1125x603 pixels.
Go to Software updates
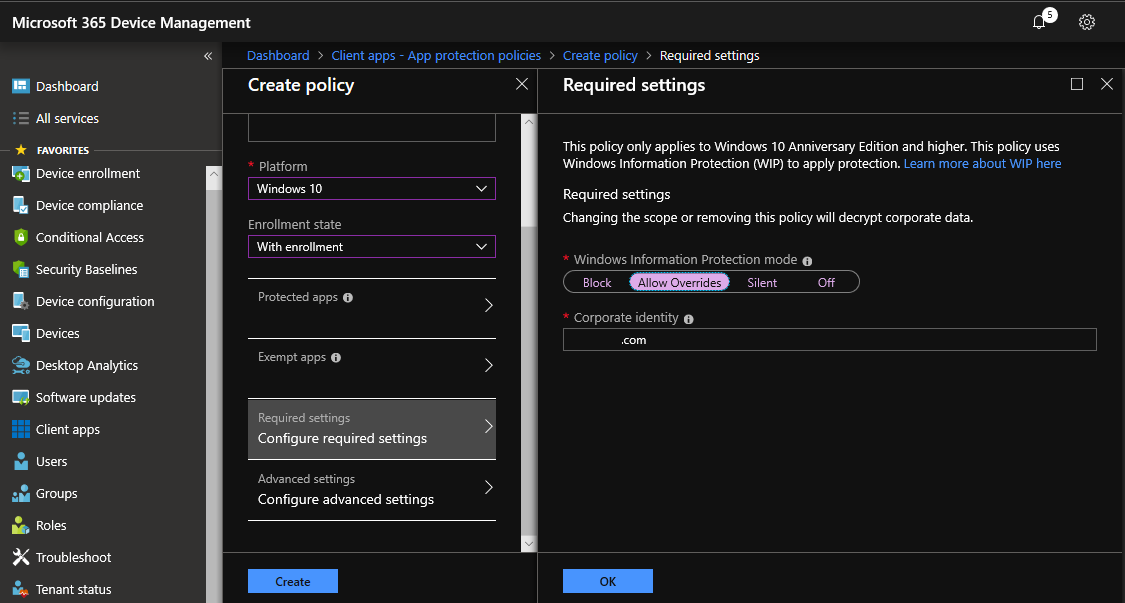point(86,398)
